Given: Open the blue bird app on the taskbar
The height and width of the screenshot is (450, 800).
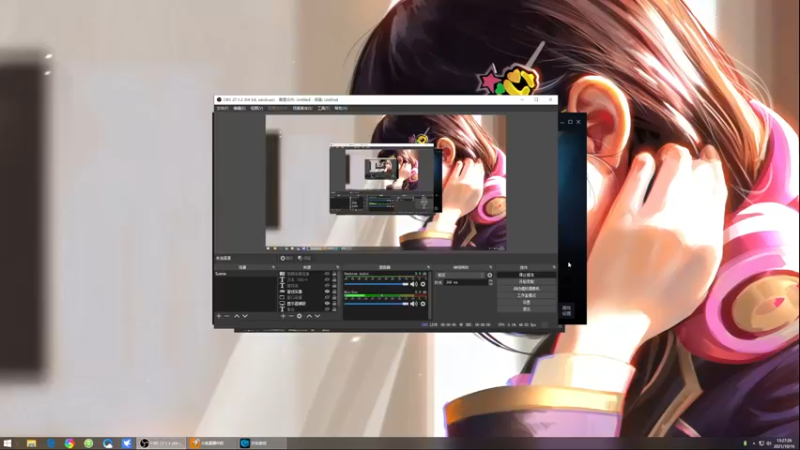Looking at the screenshot, I should pos(127,443).
